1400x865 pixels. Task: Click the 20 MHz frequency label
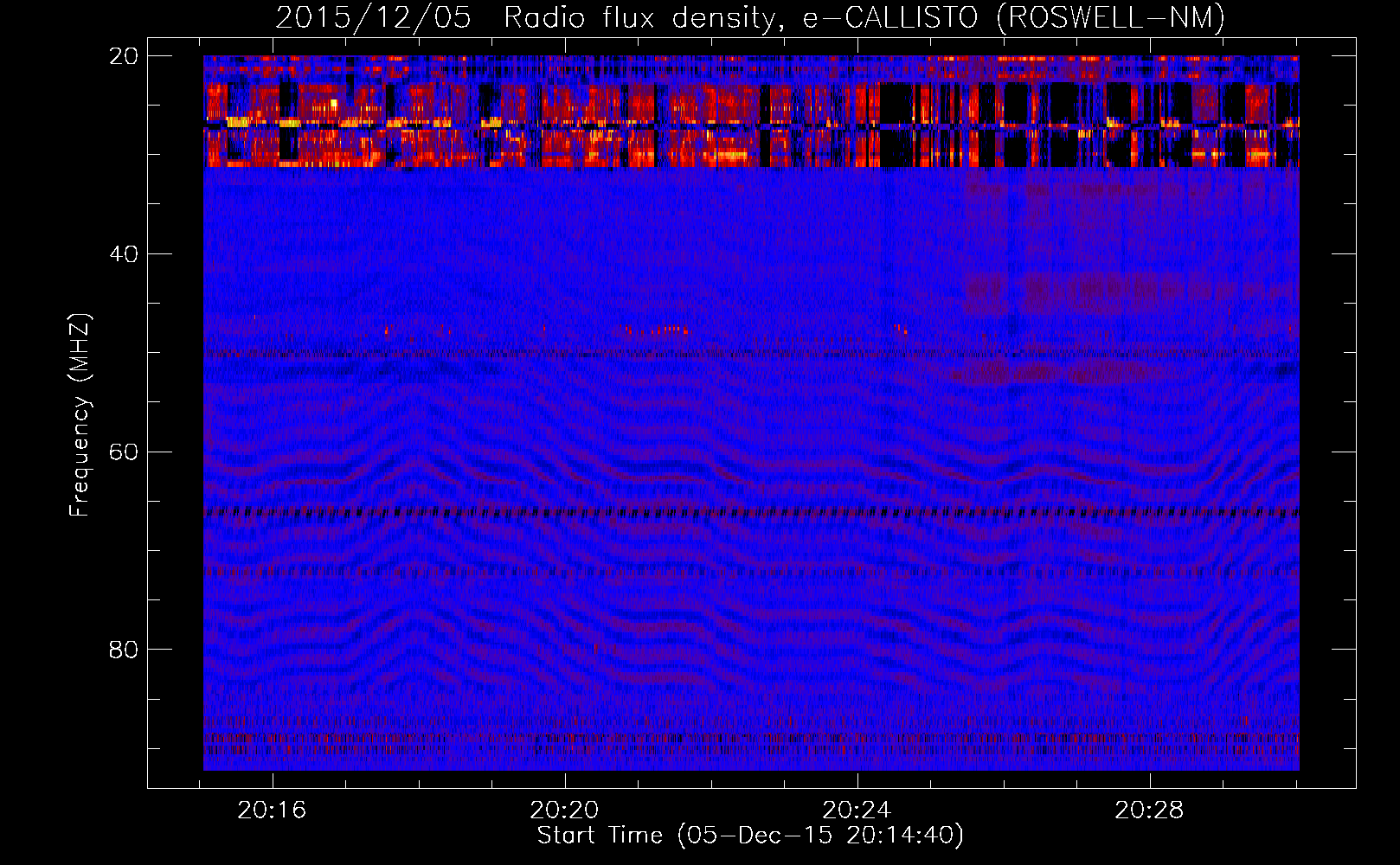pos(124,56)
